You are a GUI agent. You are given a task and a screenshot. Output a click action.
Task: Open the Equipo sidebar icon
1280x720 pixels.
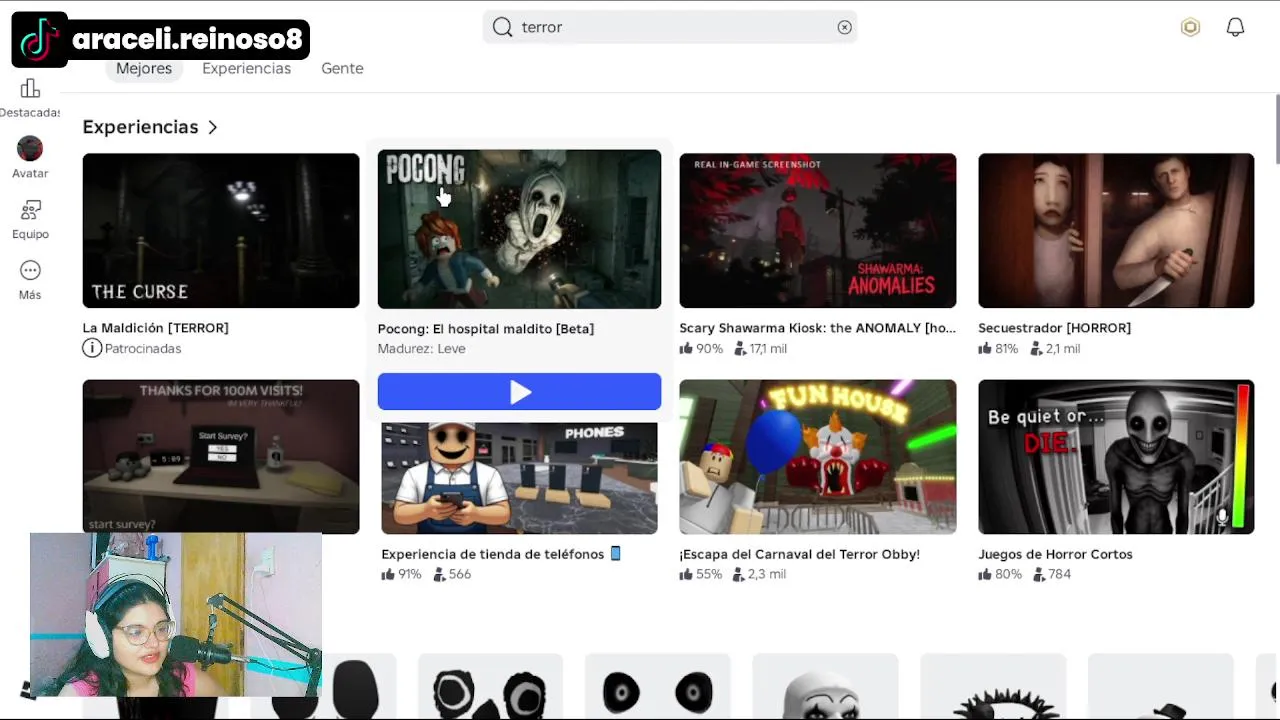click(30, 210)
